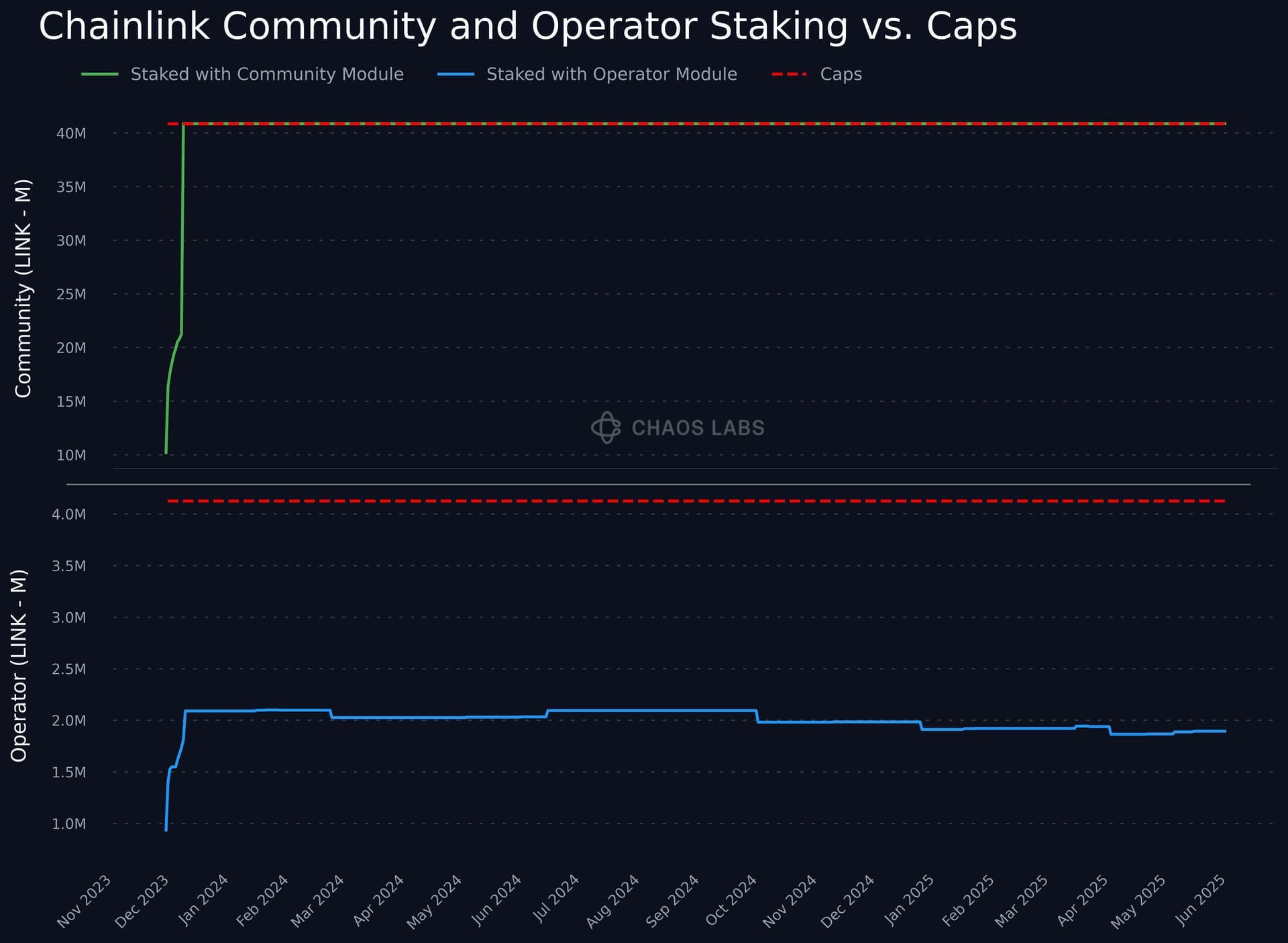Click the 30M tick on Community axis
Viewport: 1288px width, 943px height.
(x=71, y=241)
